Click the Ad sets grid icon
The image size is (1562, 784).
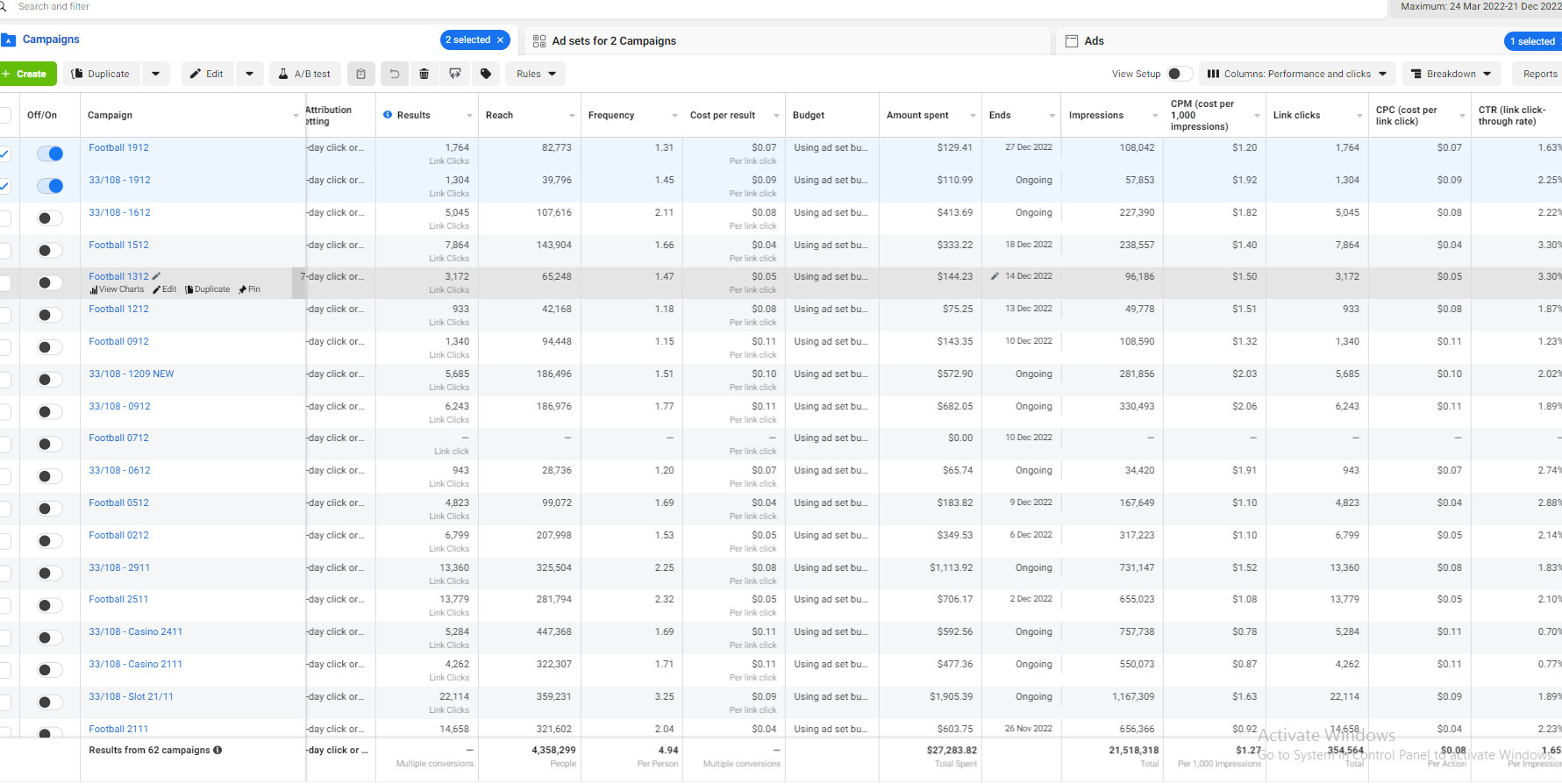tap(539, 41)
